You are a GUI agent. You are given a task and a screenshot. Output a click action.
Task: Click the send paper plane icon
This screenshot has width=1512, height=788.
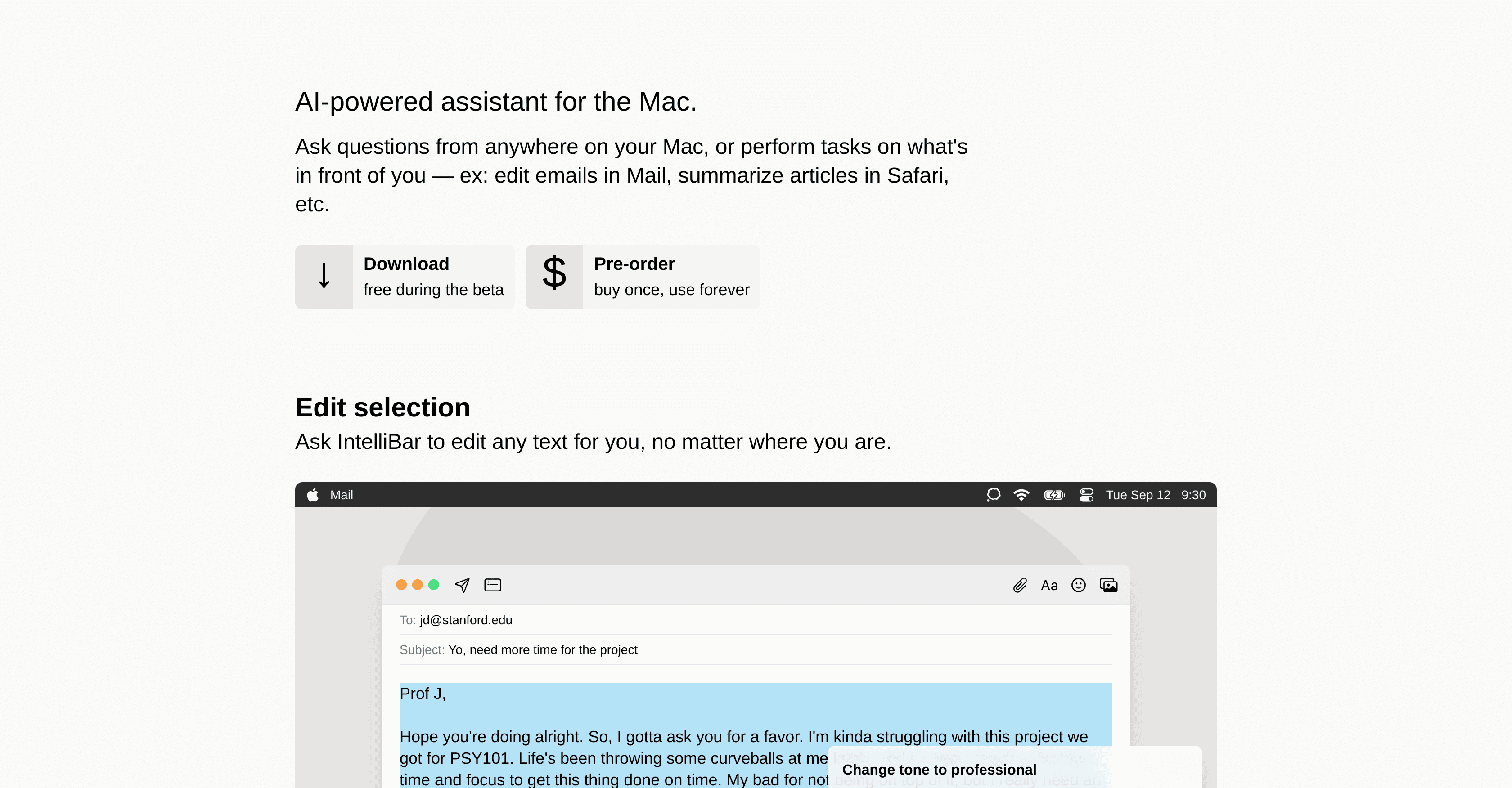462,585
